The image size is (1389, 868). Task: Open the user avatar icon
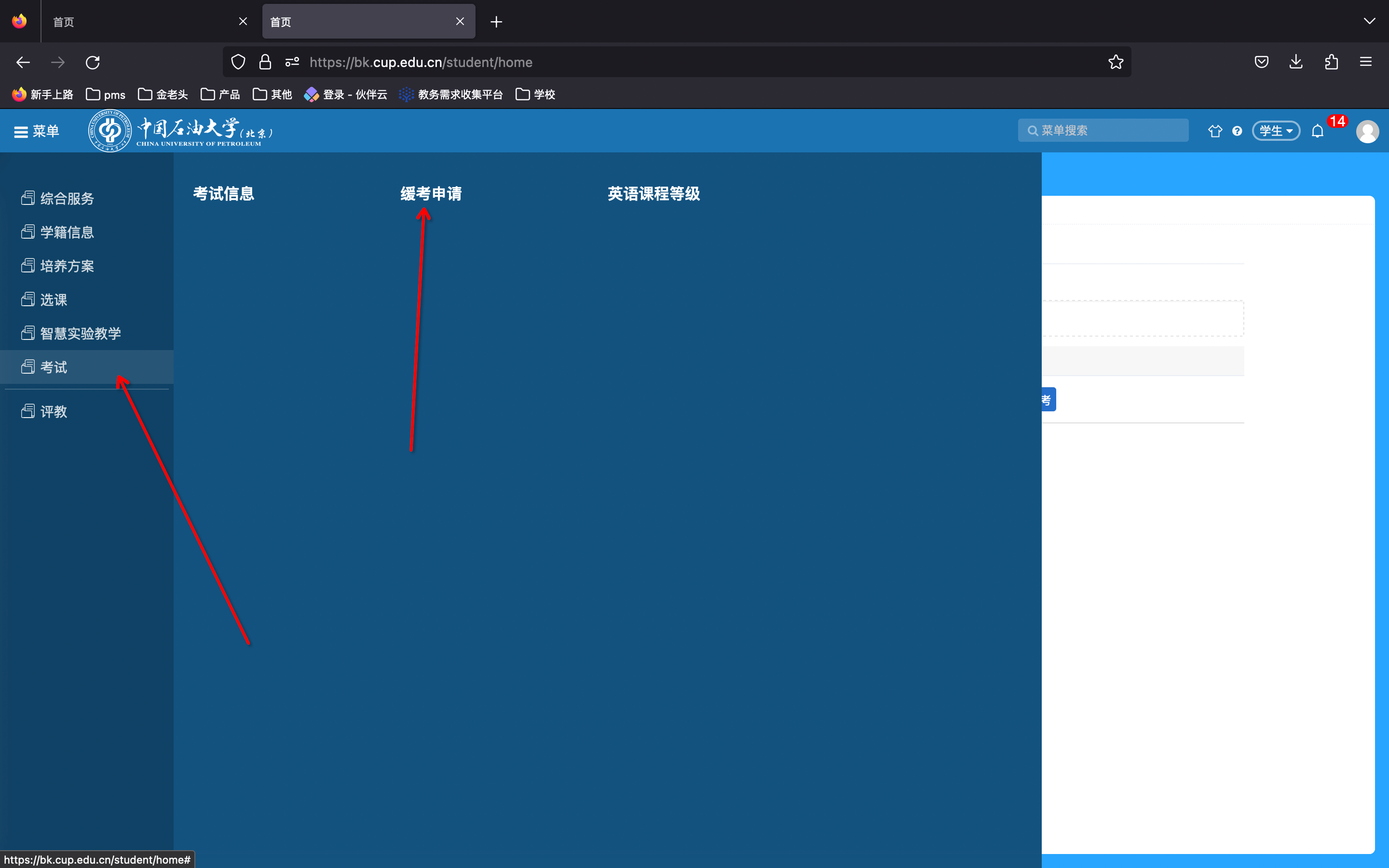1367,132
